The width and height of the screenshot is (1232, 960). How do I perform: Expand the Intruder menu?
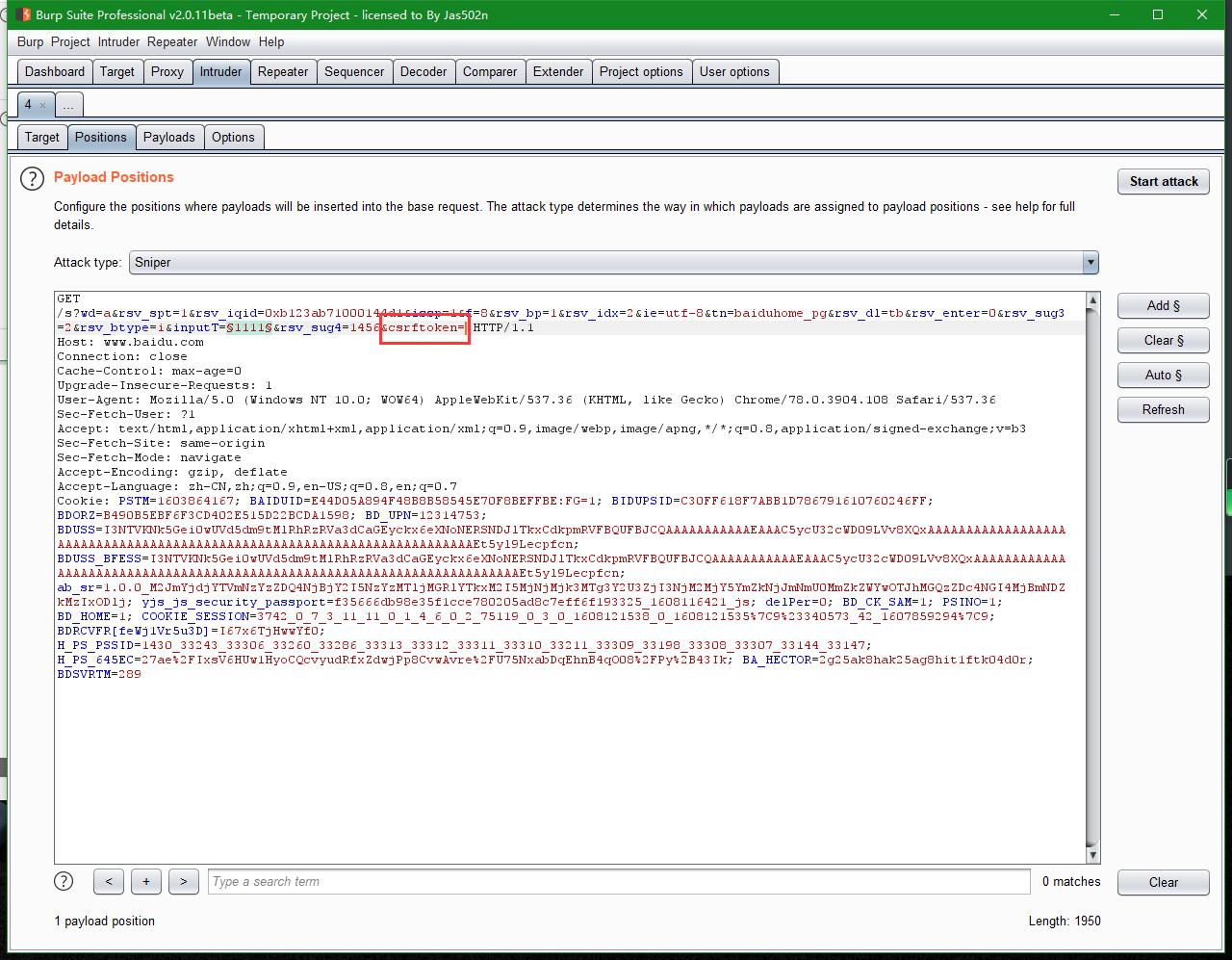[x=117, y=41]
